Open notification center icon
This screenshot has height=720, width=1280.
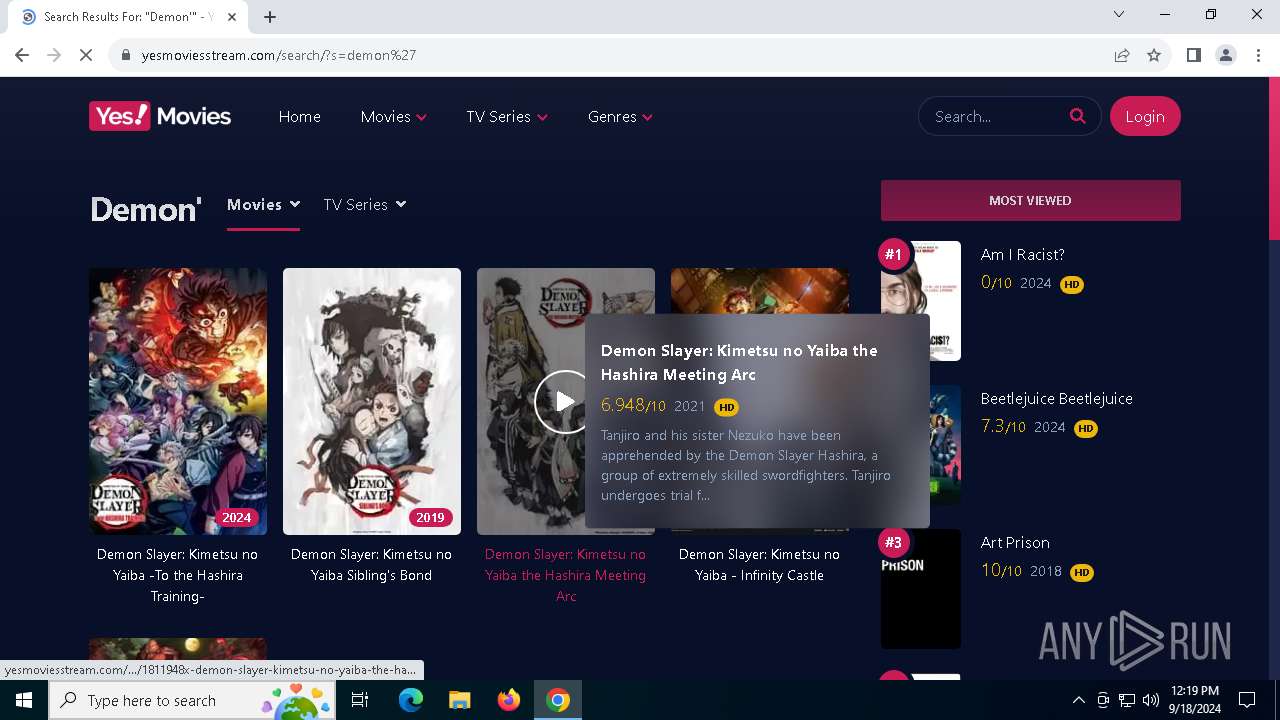[x=1247, y=700]
